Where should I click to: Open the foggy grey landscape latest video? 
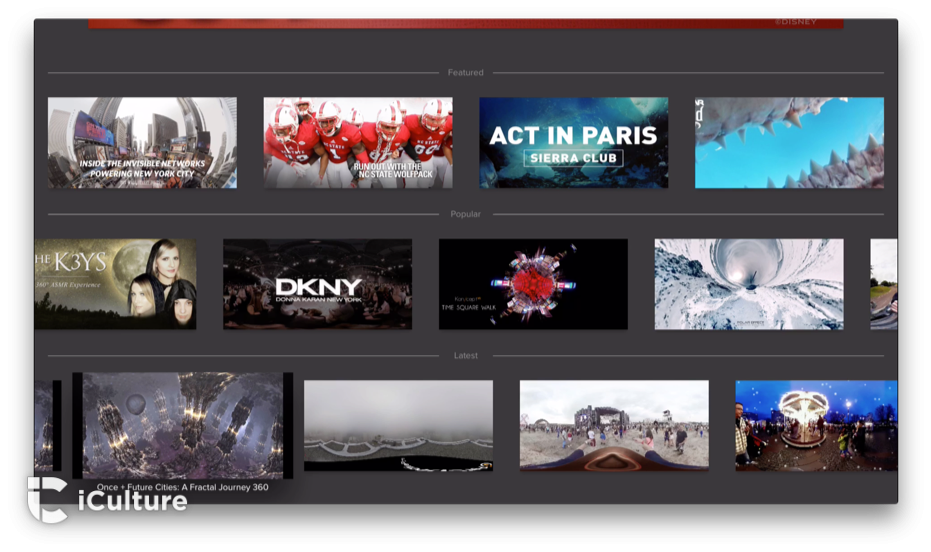coord(398,426)
